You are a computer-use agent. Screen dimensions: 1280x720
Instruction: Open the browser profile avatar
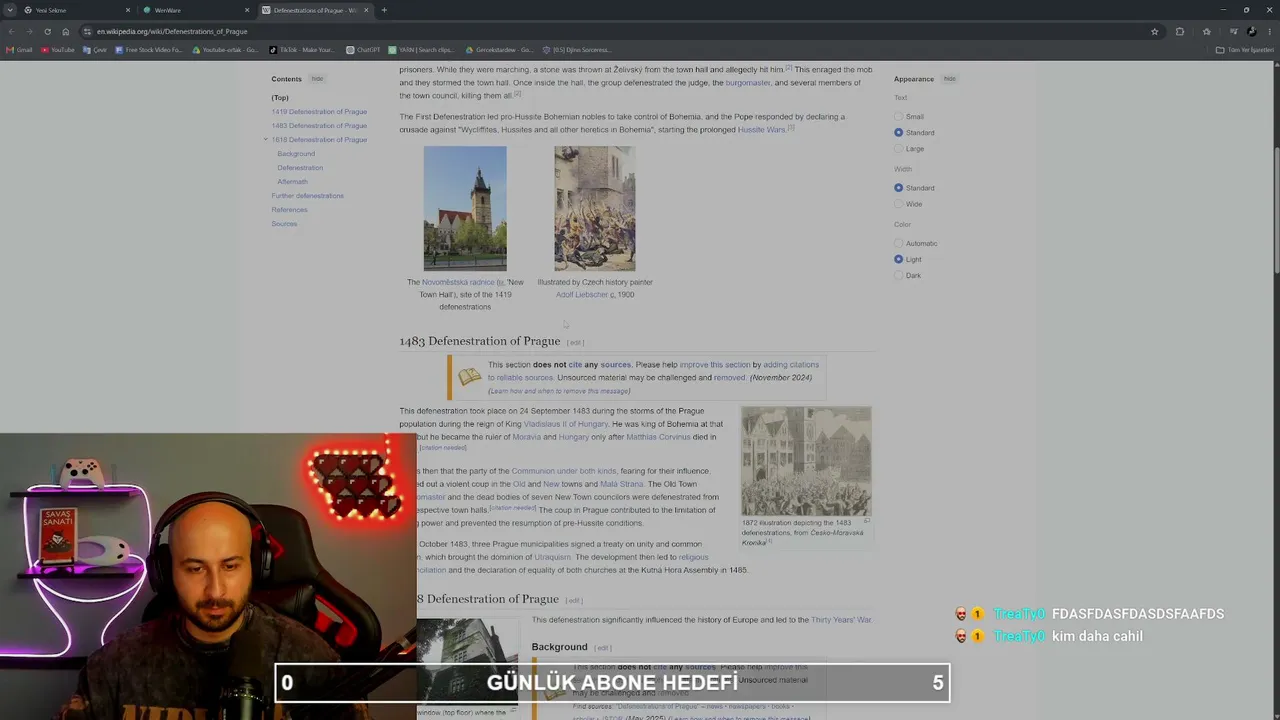(1251, 31)
